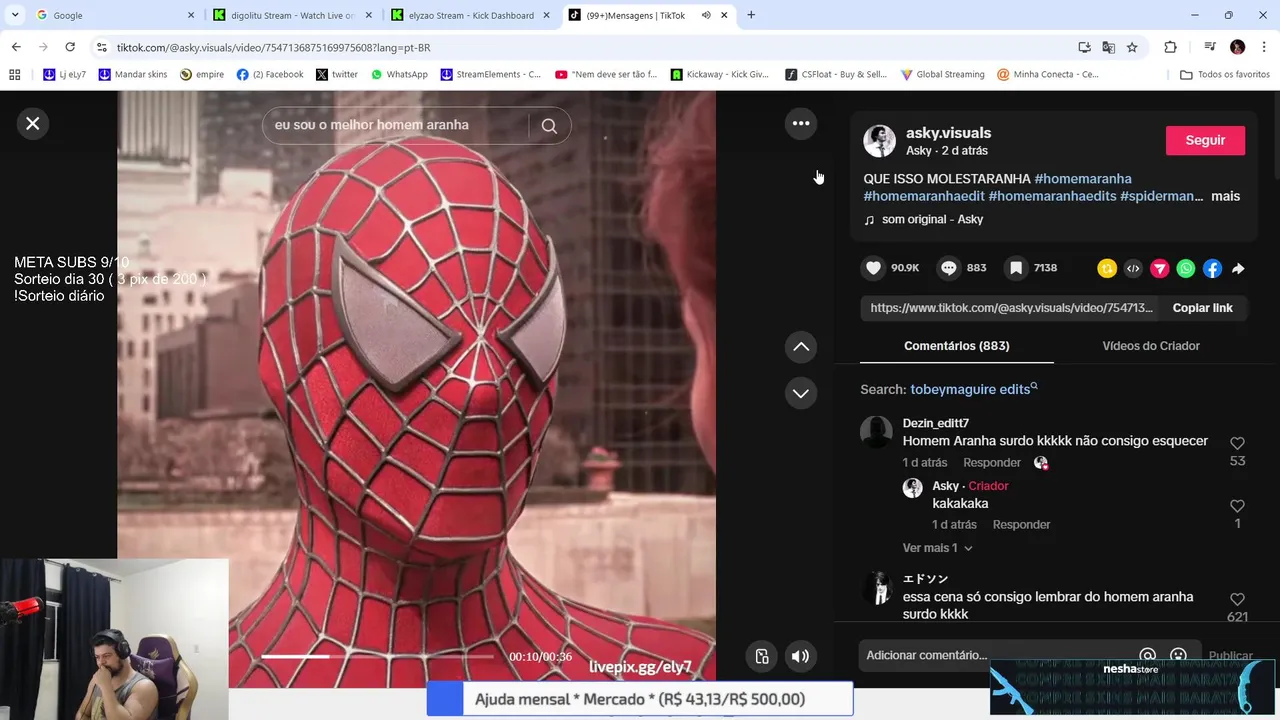
Task: Send to friends with red paper-plane icon
Action: click(x=1160, y=268)
